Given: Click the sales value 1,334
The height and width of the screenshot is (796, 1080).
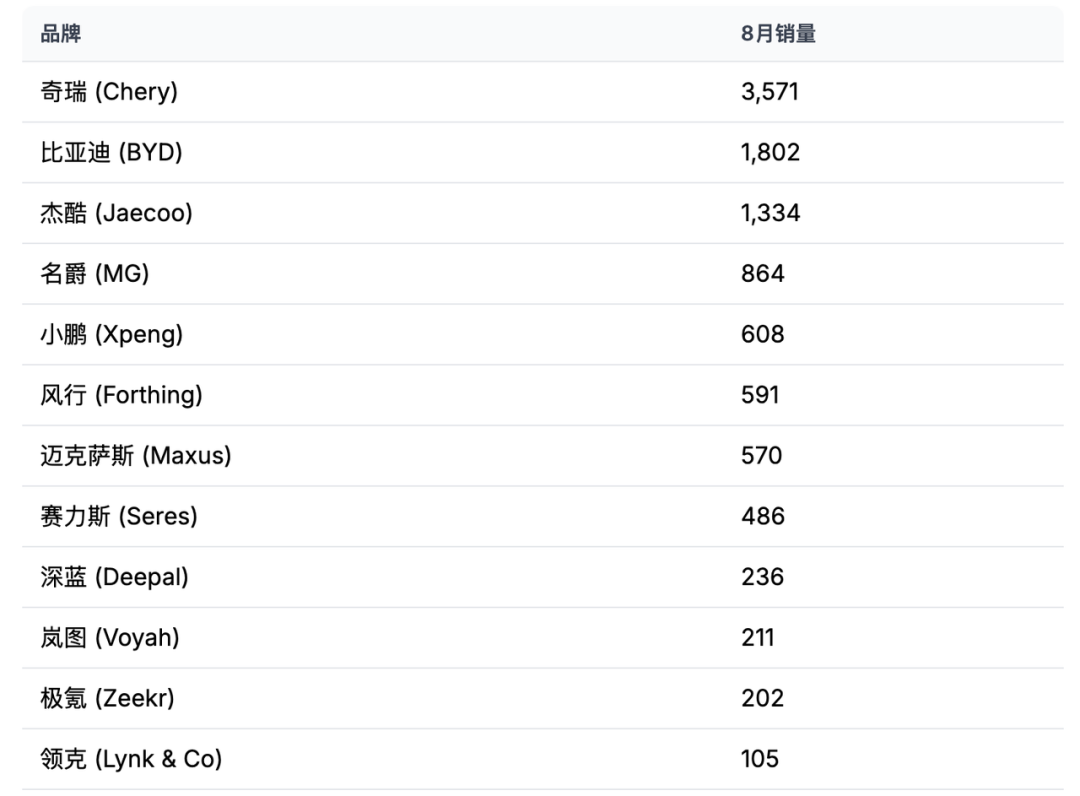Looking at the screenshot, I should 770,213.
